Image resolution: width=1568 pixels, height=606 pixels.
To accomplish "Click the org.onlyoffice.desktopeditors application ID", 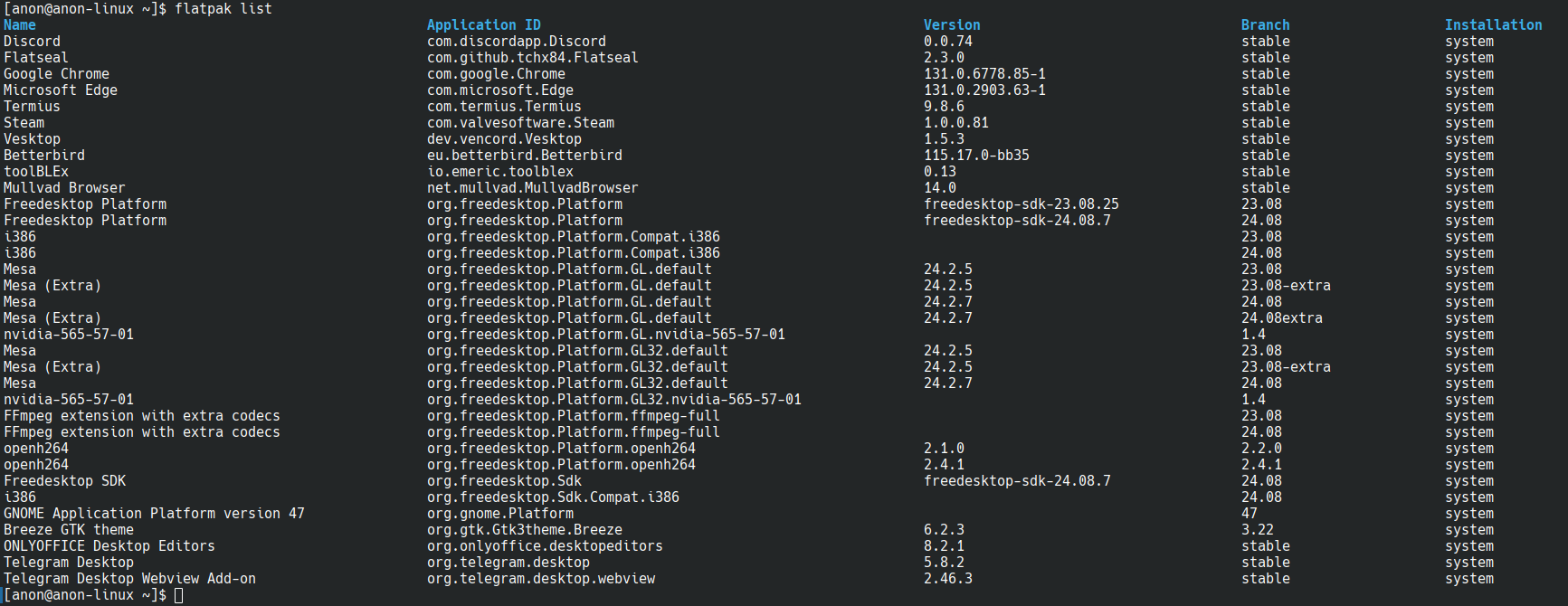I will (x=545, y=546).
